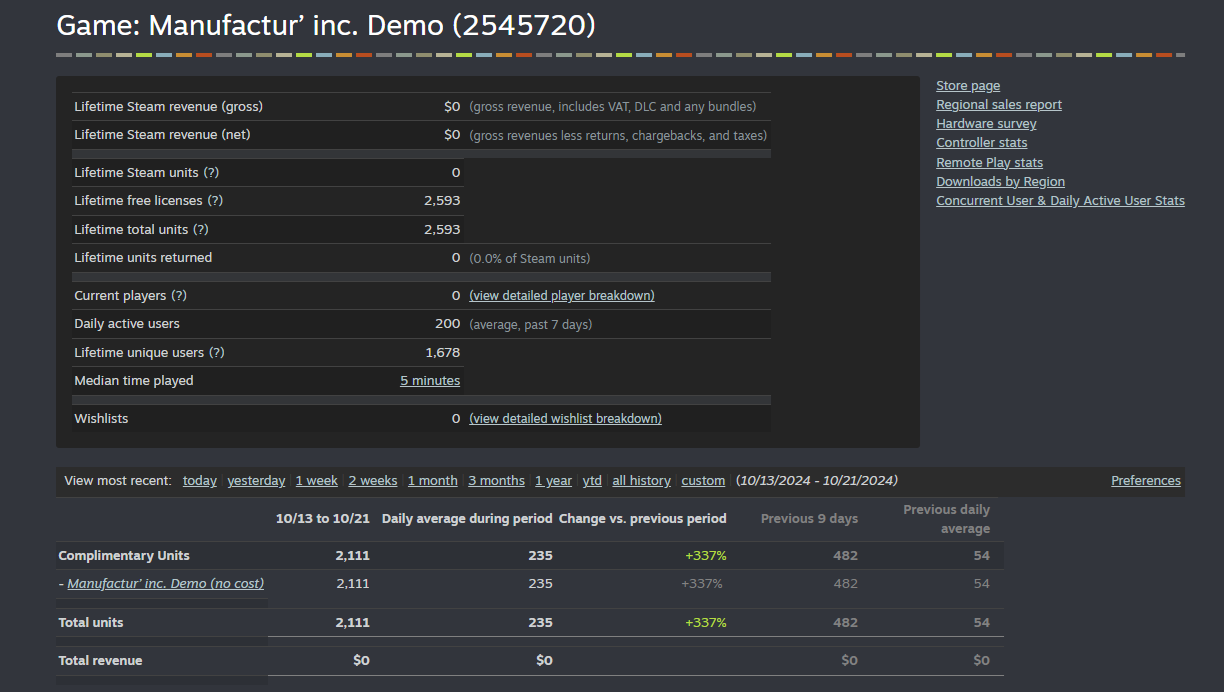1224x692 pixels.
Task: Open the Store page link
Action: click(x=967, y=86)
